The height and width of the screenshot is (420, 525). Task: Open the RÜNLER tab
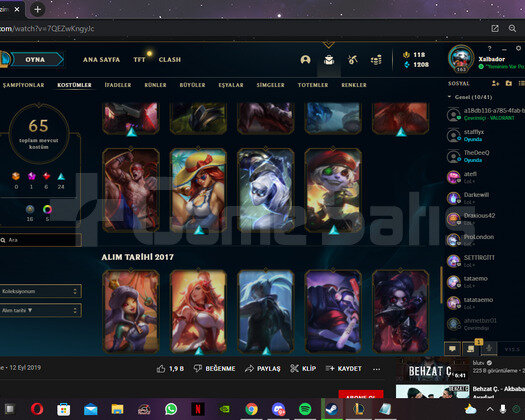155,85
